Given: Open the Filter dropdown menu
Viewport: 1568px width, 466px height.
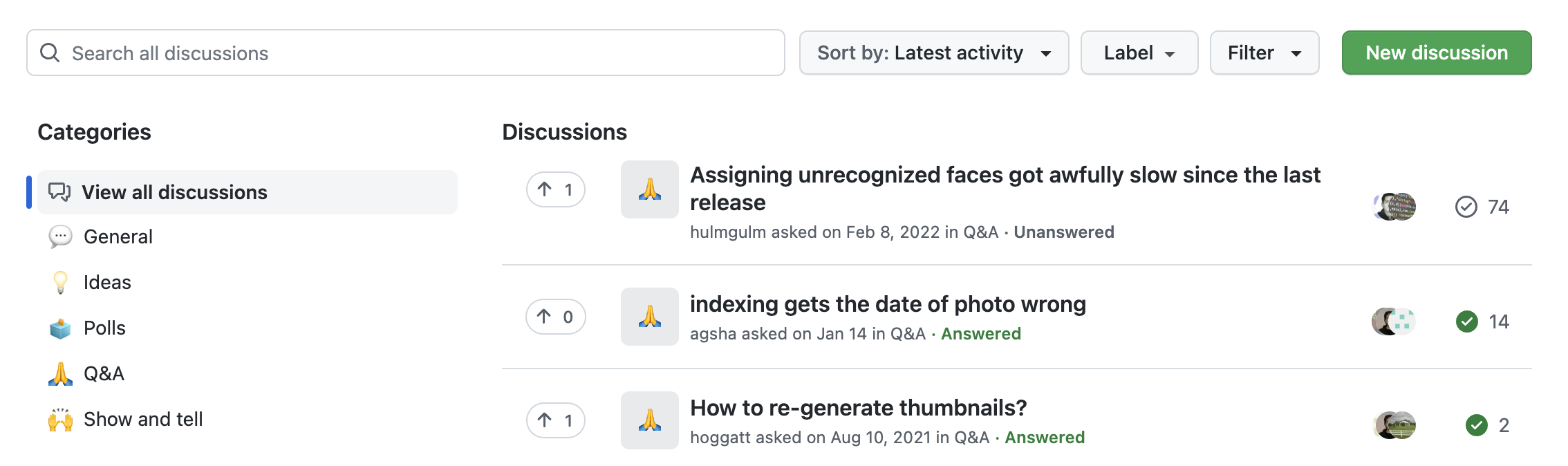Looking at the screenshot, I should pos(1264,53).
